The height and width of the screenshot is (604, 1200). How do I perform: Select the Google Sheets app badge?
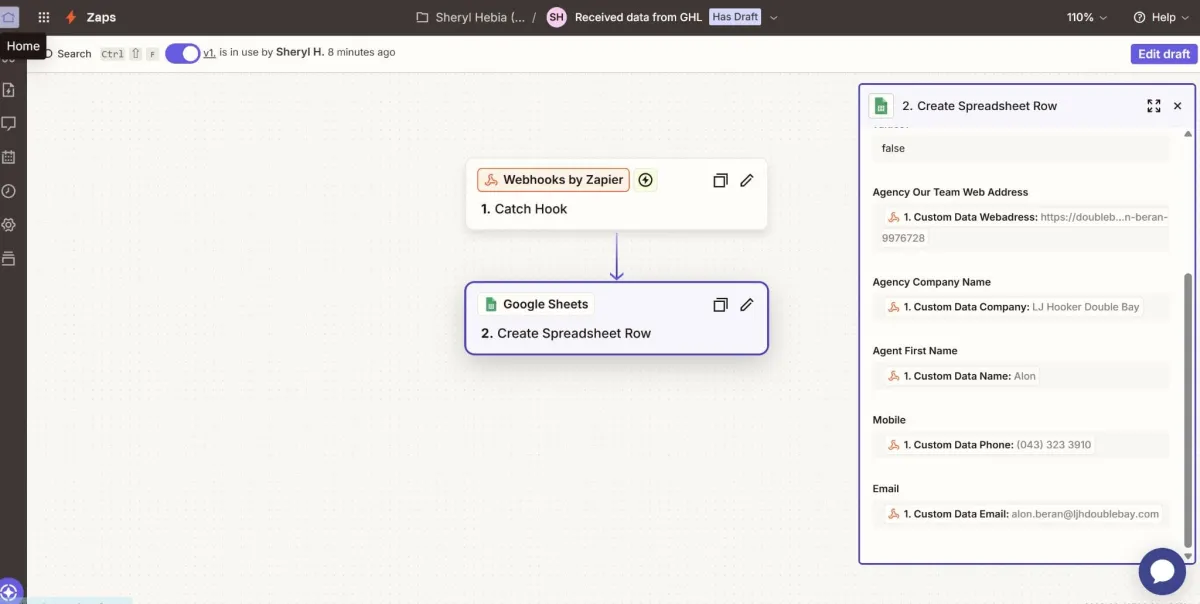(x=535, y=304)
